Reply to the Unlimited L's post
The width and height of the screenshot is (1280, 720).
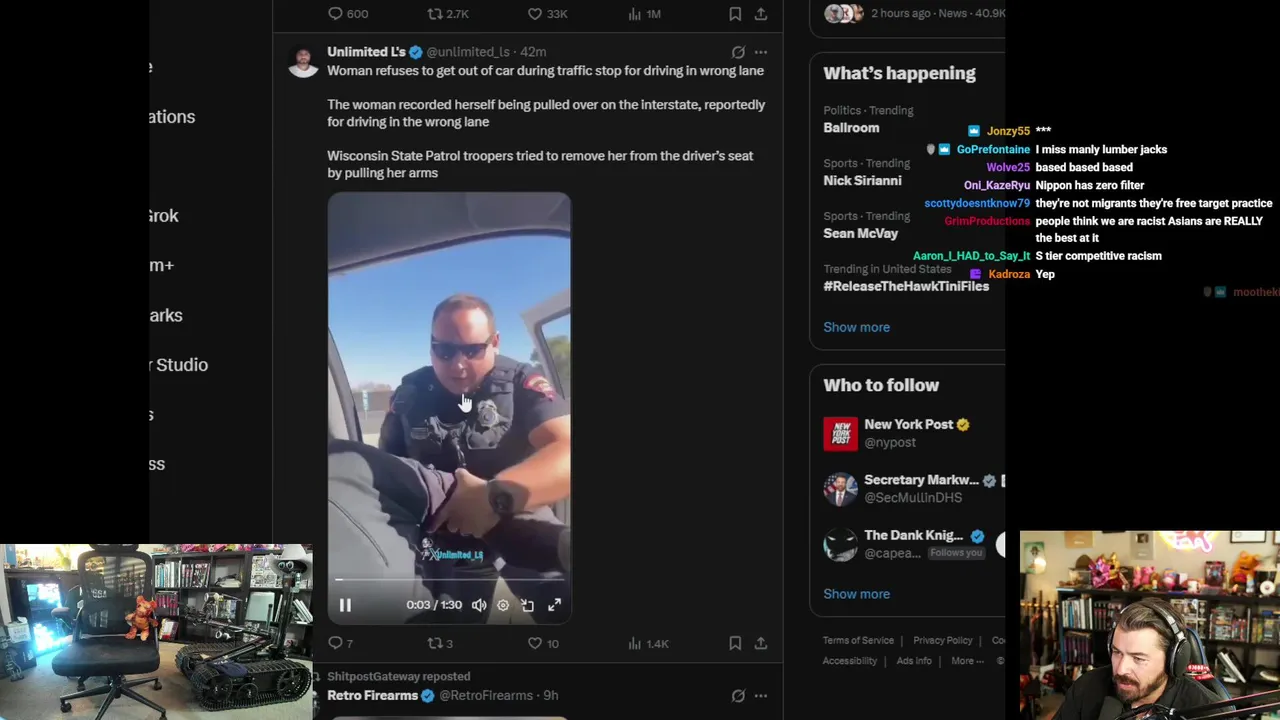click(x=341, y=643)
